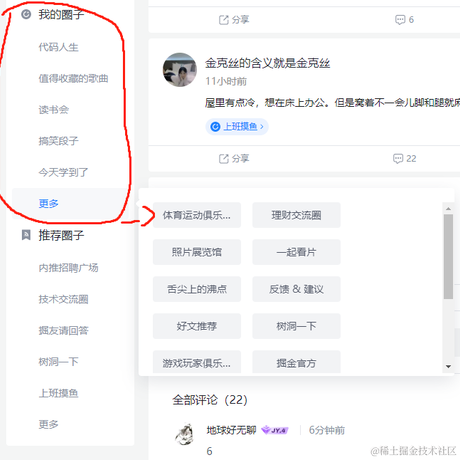Click the 上班摸鱼 tag circle icon
Viewport: 460px width, 460px height.
[215, 127]
